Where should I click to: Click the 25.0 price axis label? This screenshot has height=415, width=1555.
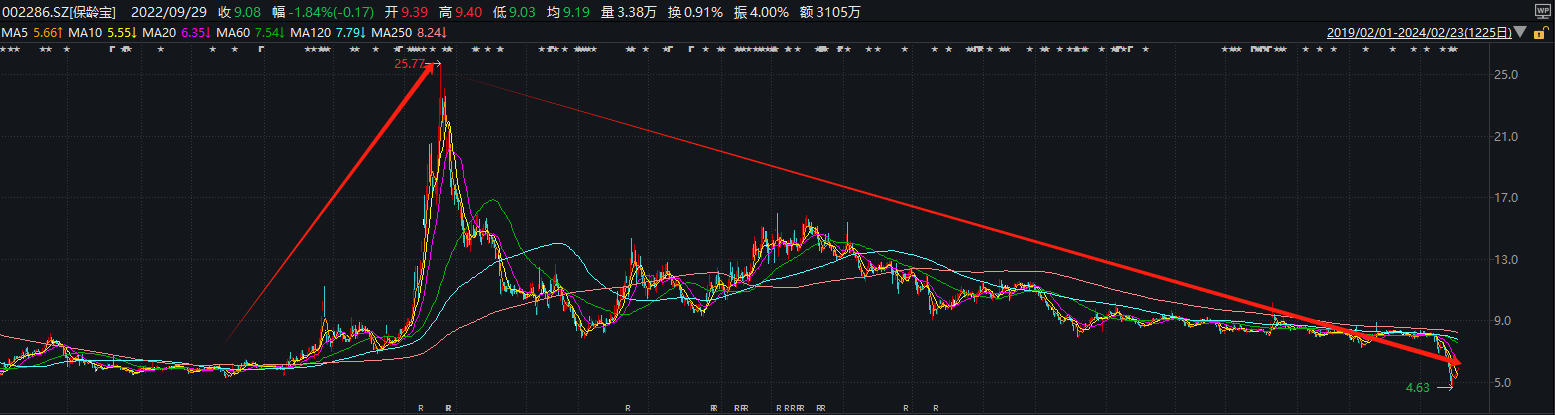pyautogui.click(x=1507, y=75)
